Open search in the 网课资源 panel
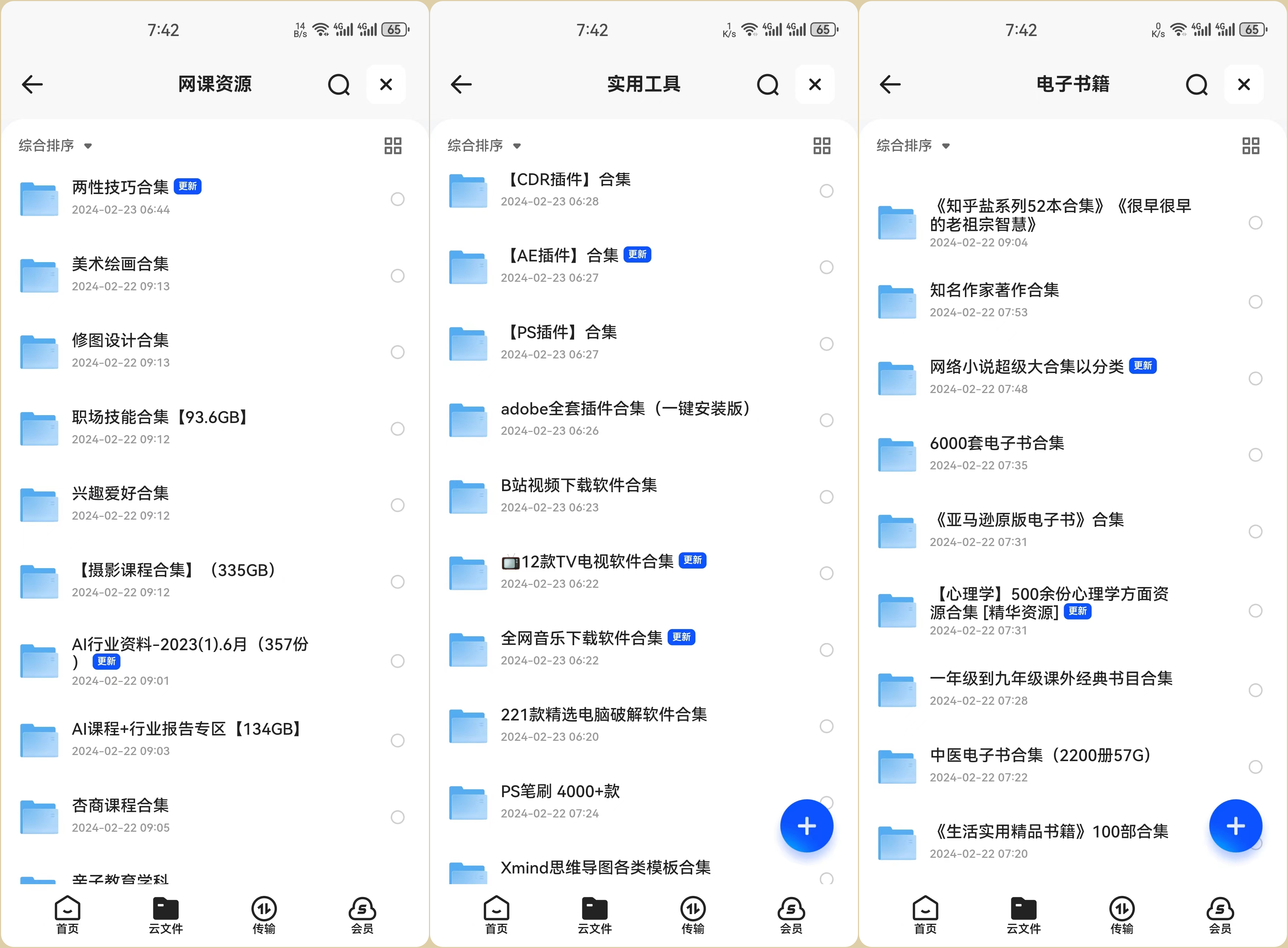 pos(339,85)
